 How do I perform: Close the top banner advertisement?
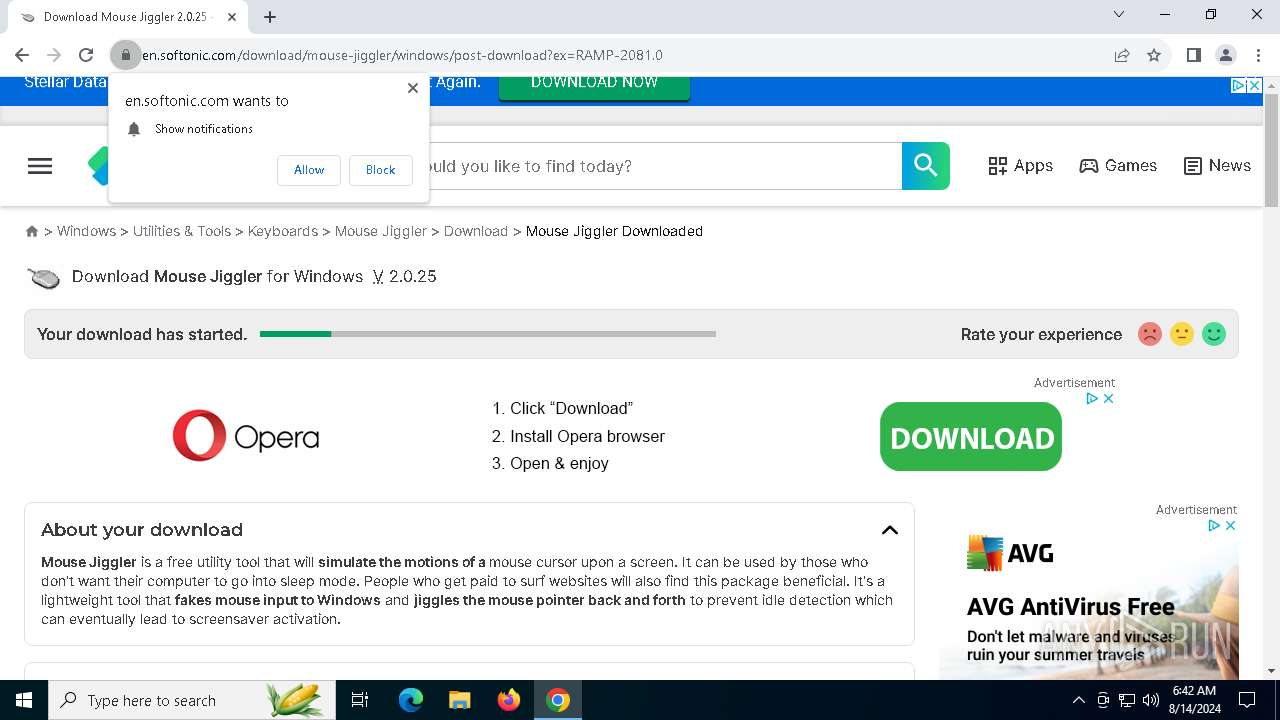pos(1254,85)
